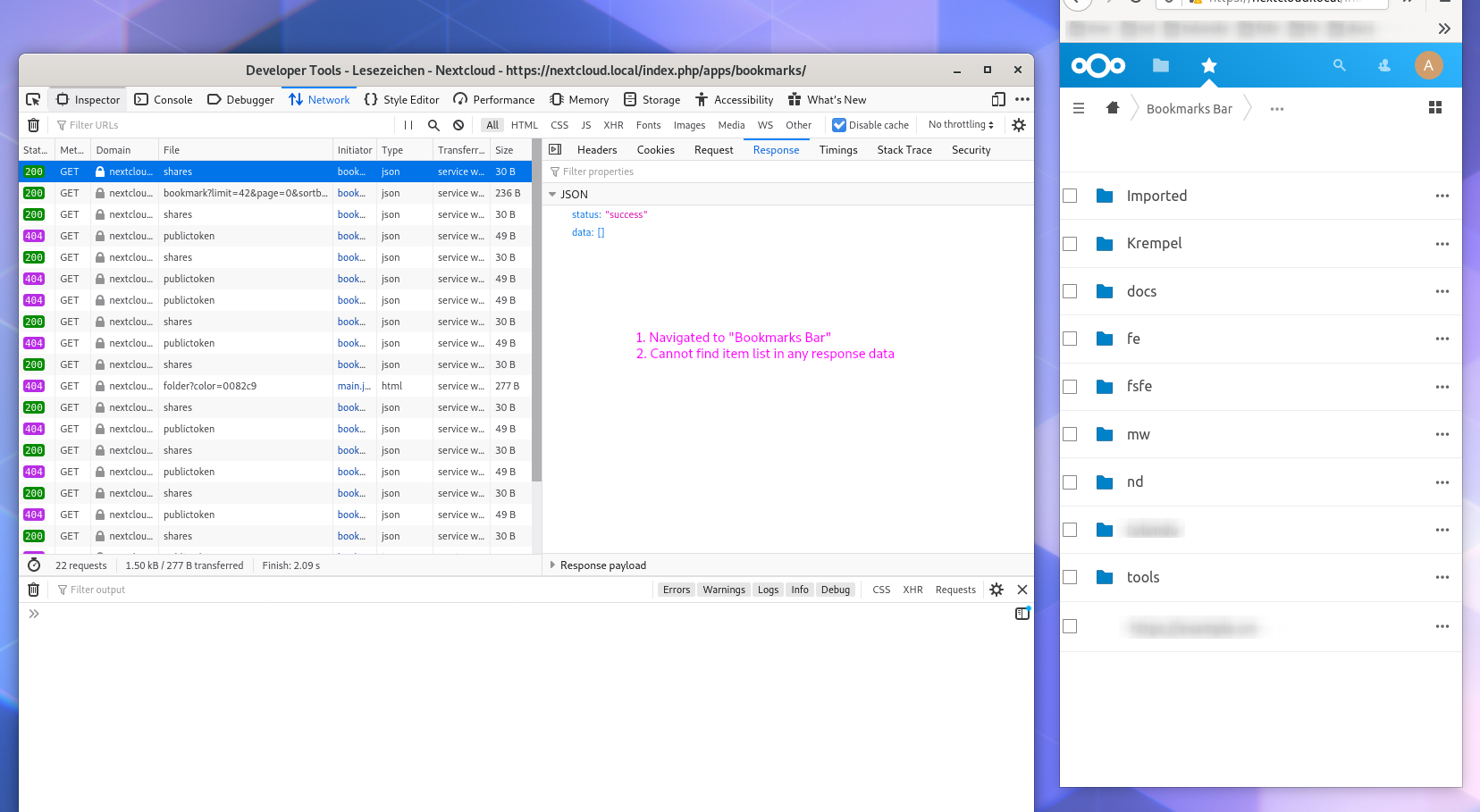Viewport: 1480px width, 812px height.
Task: Check the Krempel folder checkbox
Action: 1070,244
